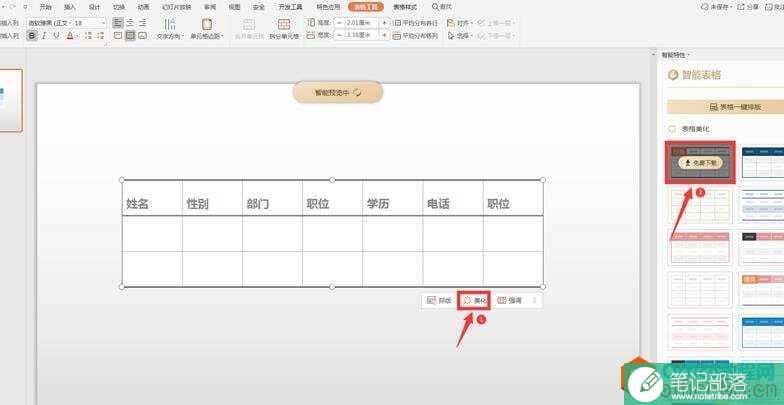
Task: Increase column width with plus button
Action: [x=384, y=36]
